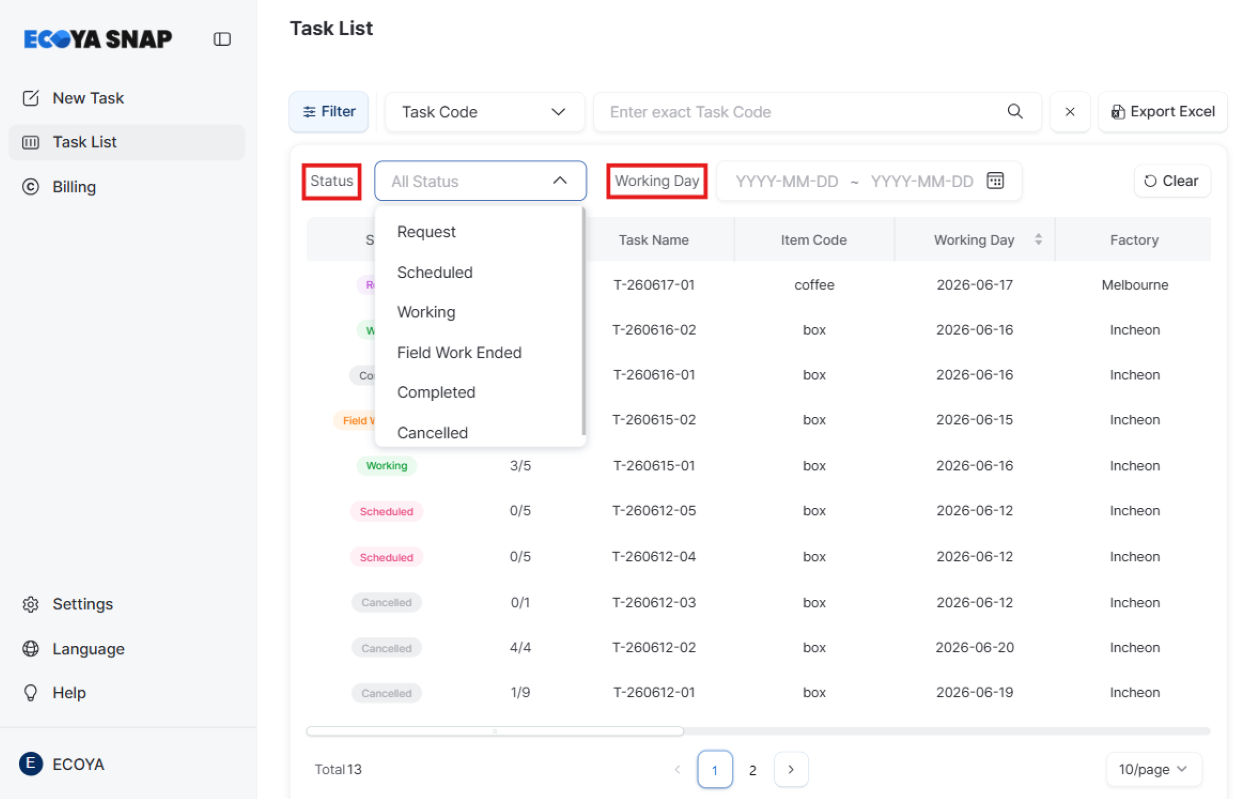The height and width of the screenshot is (799, 1240).
Task: Click task name T-260616-01
Action: (x=654, y=375)
